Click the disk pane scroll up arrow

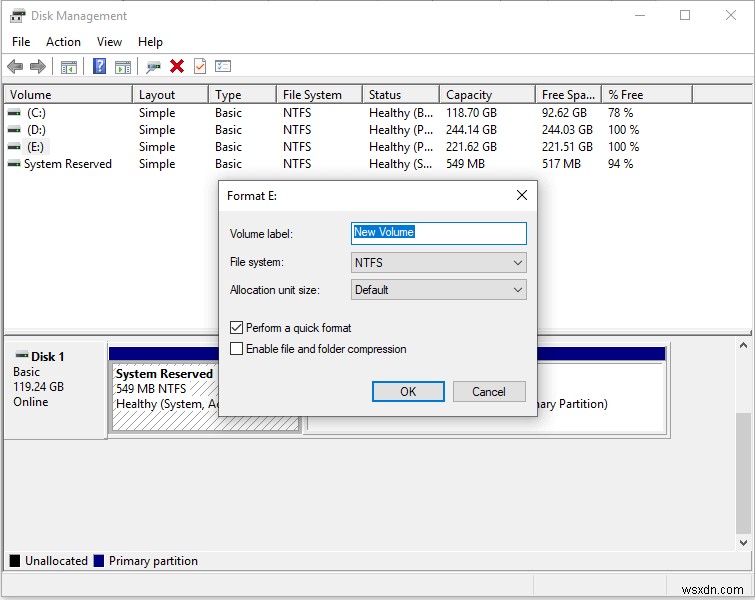[743, 345]
